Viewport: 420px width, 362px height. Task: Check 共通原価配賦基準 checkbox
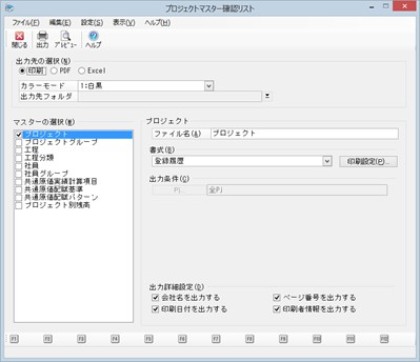pos(19,190)
